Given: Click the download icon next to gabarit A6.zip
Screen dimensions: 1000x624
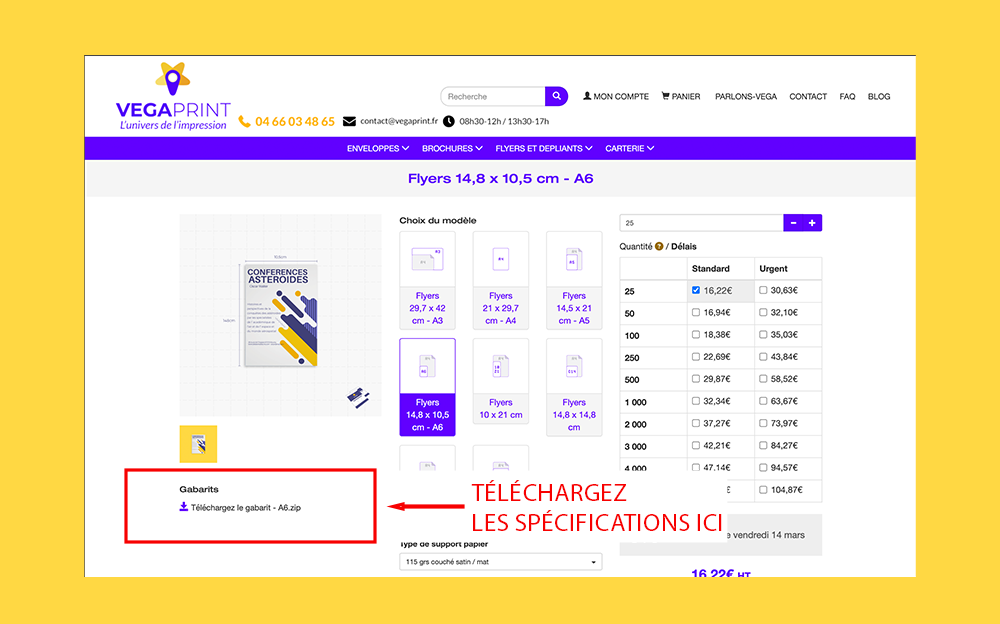Looking at the screenshot, I should [184, 507].
